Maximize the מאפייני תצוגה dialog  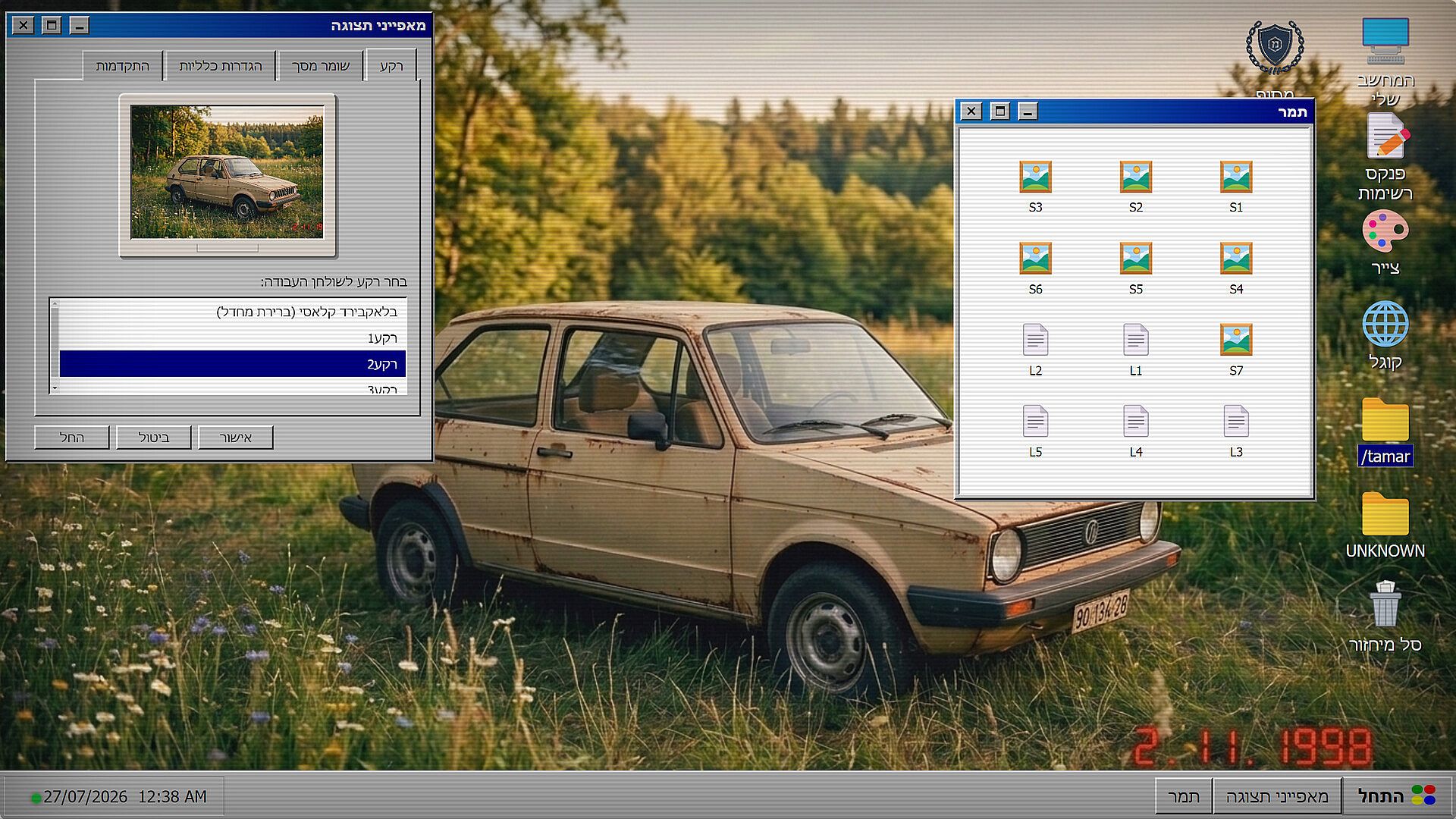click(x=52, y=25)
